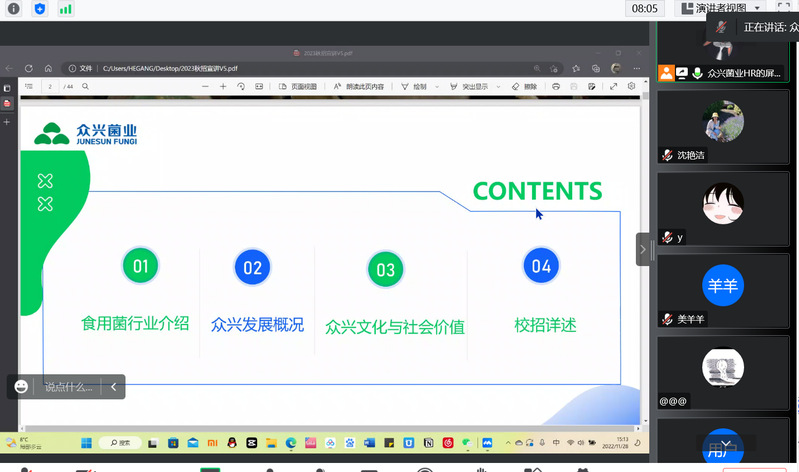The height and width of the screenshot is (472, 799).
Task: Click the PDF save icon
Action: (x=574, y=87)
